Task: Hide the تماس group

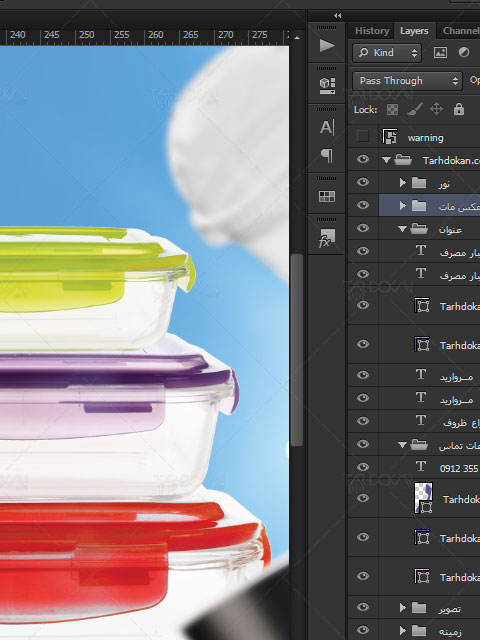Action: click(362, 444)
